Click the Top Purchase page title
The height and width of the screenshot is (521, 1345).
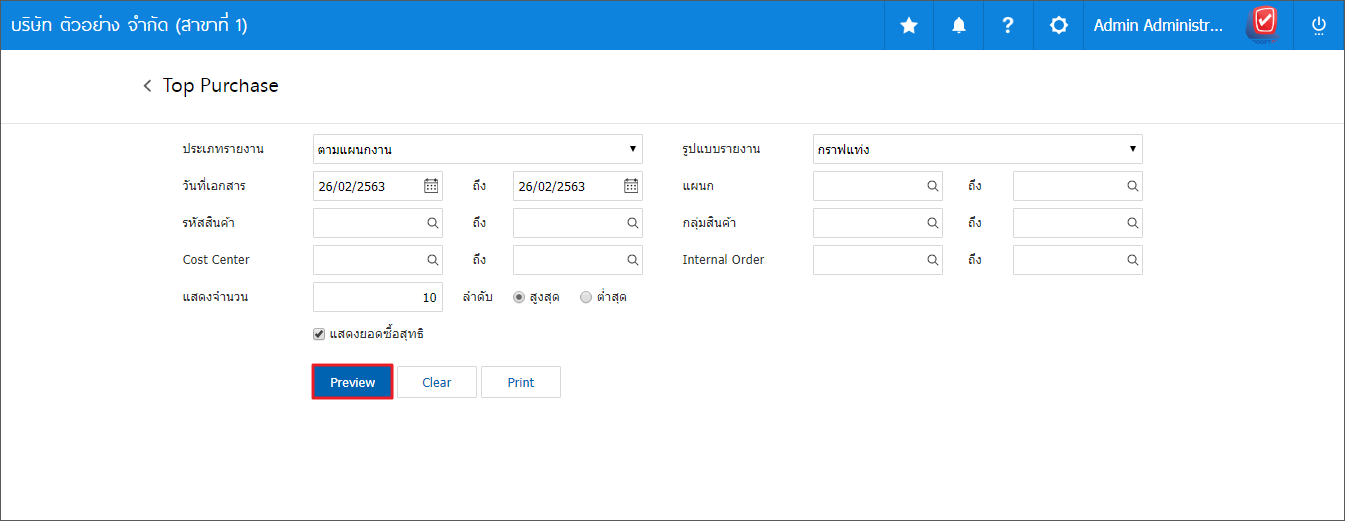click(221, 86)
